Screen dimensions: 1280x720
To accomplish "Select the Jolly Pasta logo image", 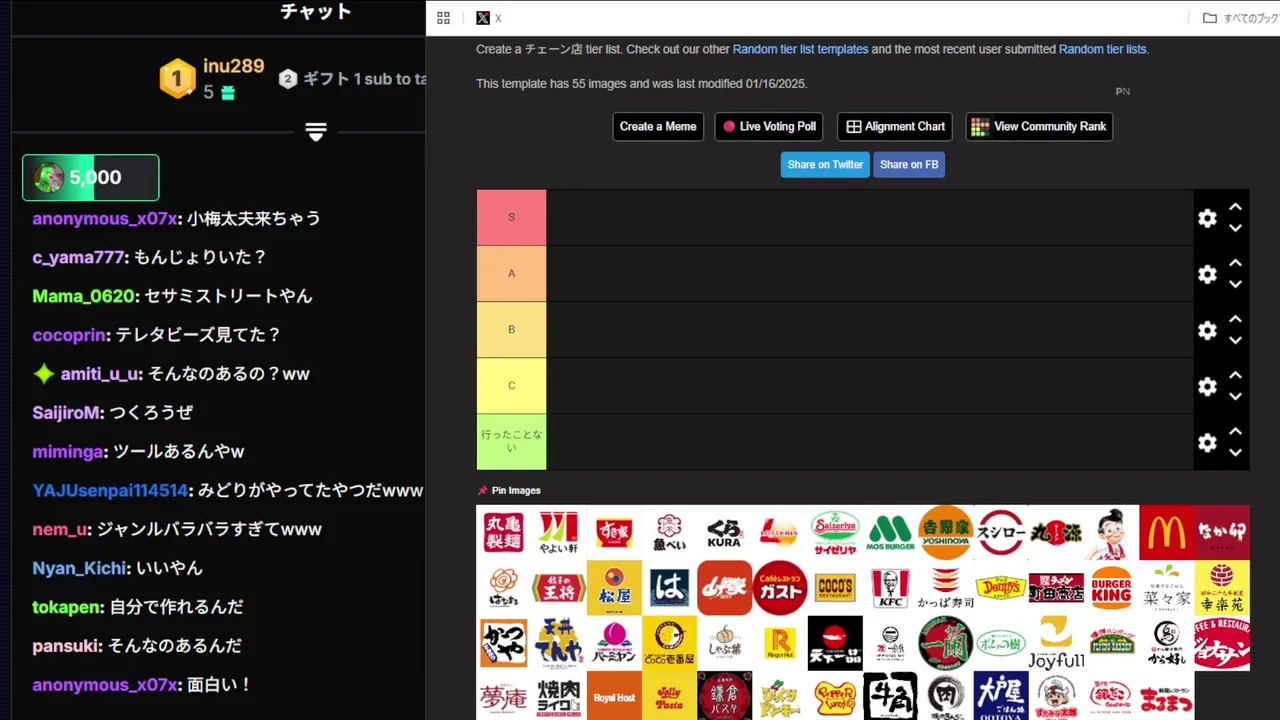I will [x=669, y=696].
